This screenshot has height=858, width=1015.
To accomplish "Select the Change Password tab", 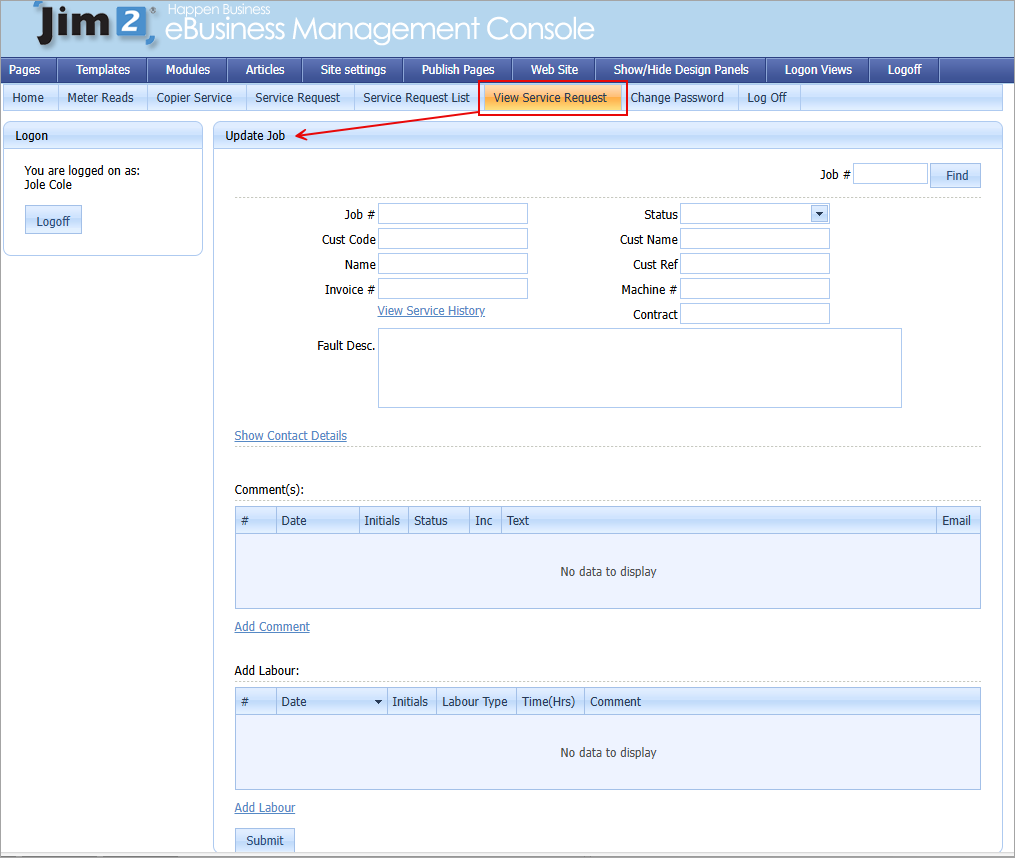I will click(x=680, y=97).
